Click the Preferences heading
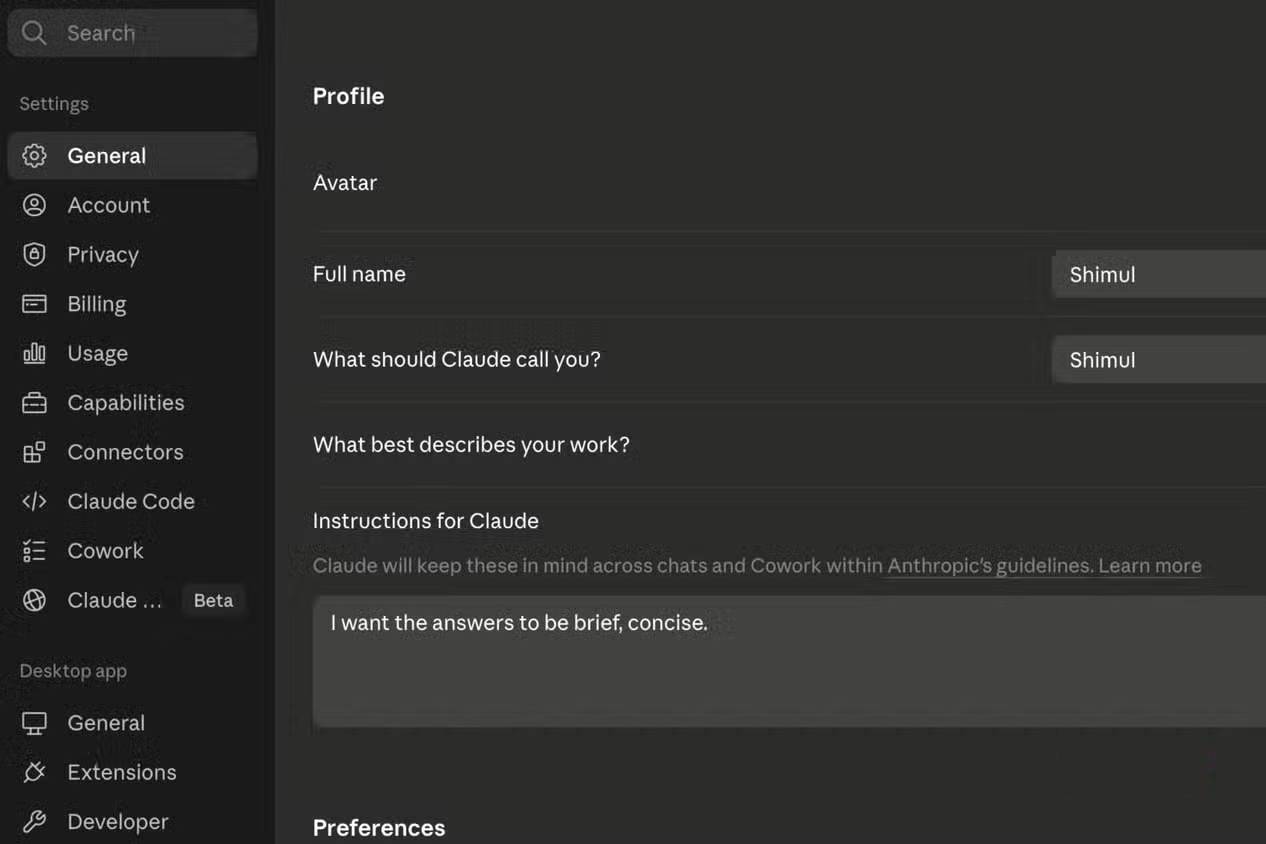The width and height of the screenshot is (1266, 844). (379, 828)
